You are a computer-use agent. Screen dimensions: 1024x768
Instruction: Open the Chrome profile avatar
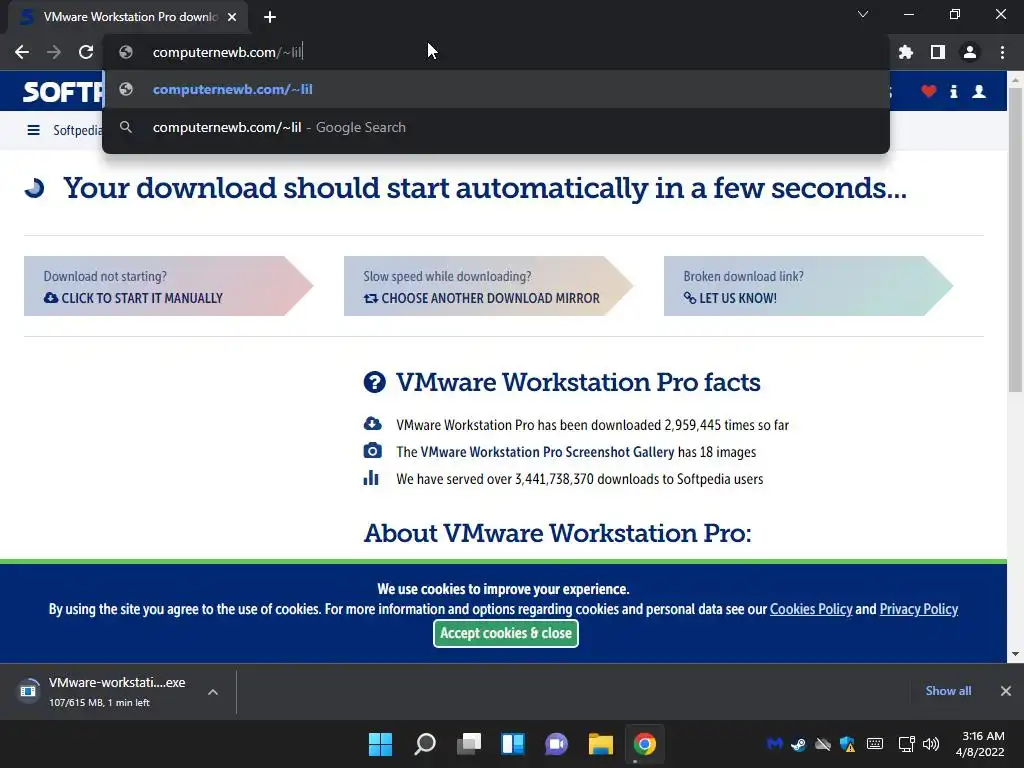(970, 52)
